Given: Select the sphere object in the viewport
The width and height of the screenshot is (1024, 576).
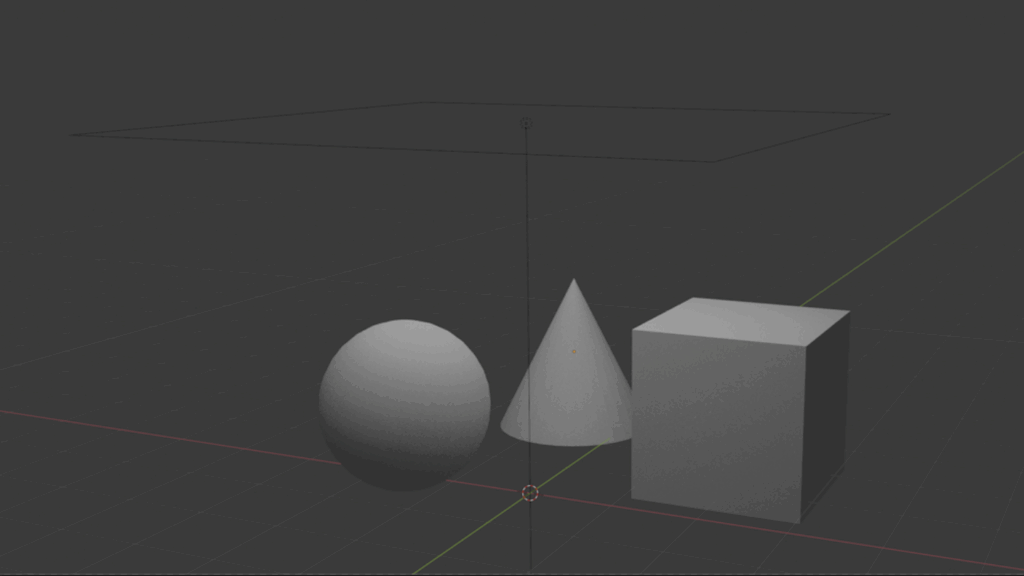Looking at the screenshot, I should point(404,404).
